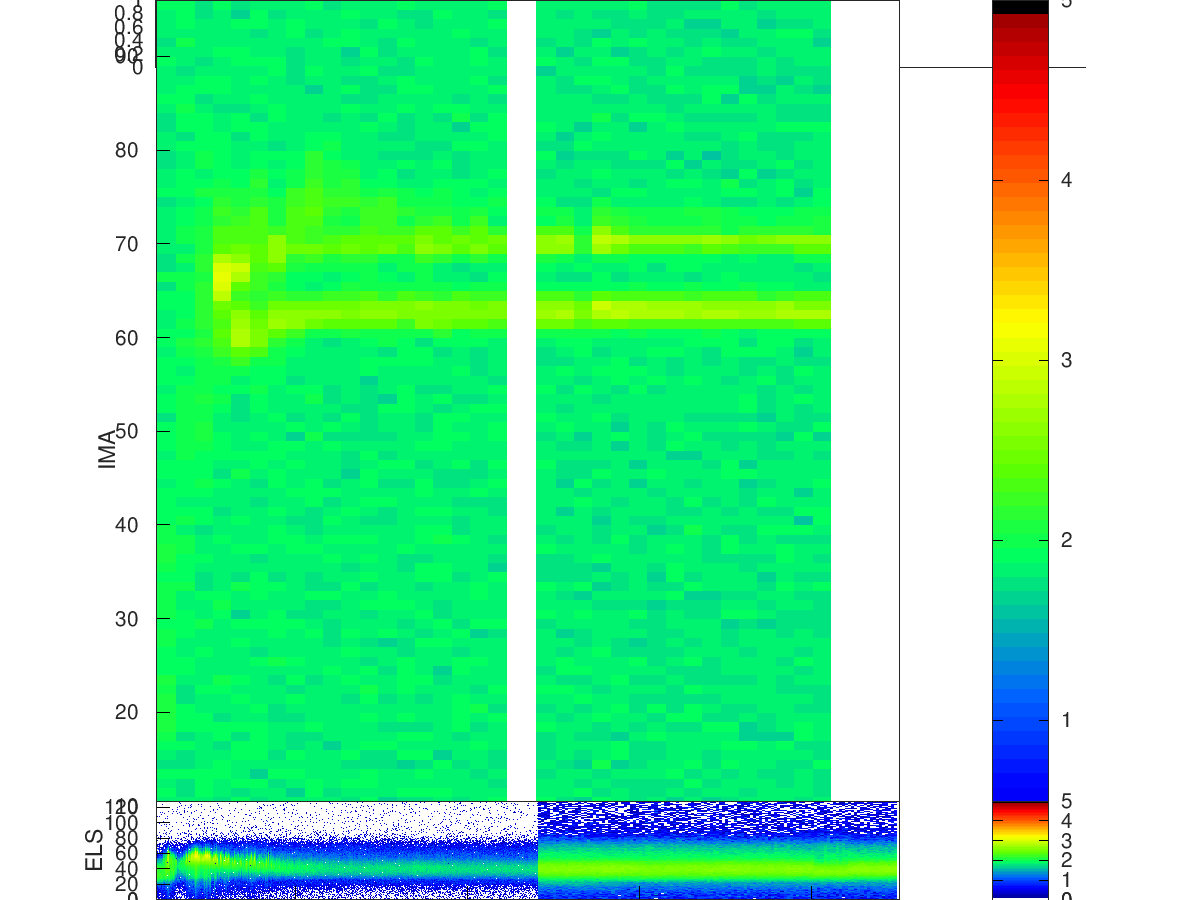
Task: Select tick label 70 on IMA axis
Action: (x=127, y=244)
